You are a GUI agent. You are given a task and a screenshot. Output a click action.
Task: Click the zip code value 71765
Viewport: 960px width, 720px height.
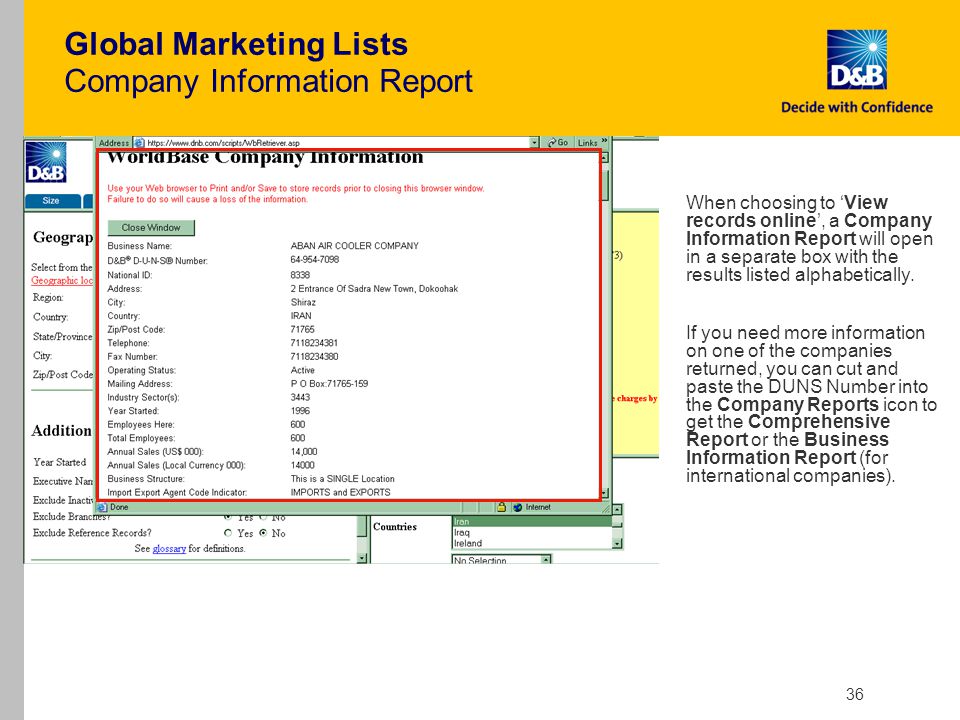302,329
